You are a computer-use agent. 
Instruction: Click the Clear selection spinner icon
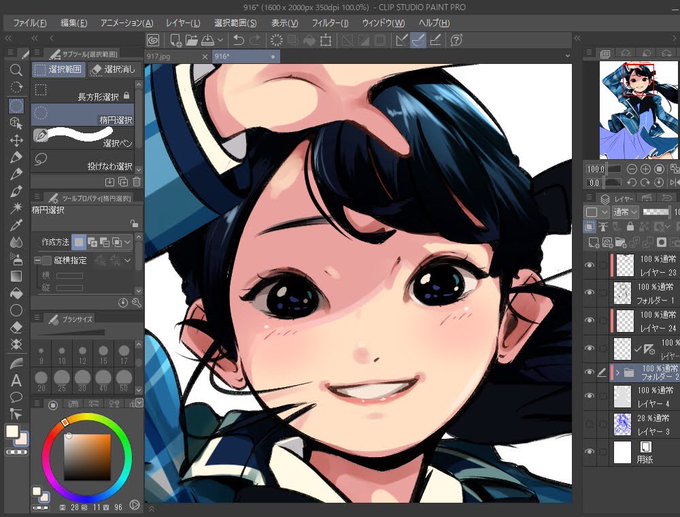tap(276, 40)
